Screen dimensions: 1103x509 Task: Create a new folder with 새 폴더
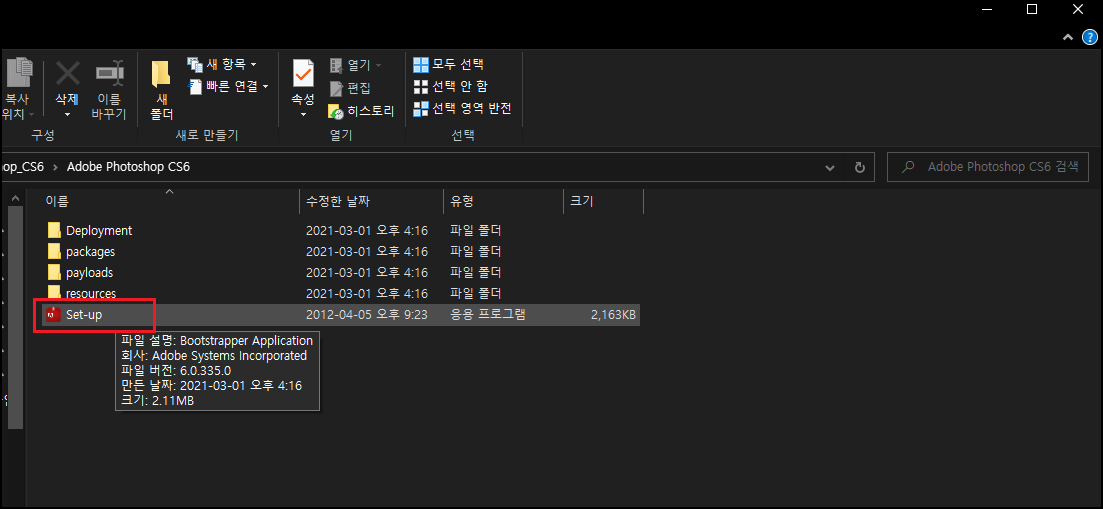pos(161,90)
